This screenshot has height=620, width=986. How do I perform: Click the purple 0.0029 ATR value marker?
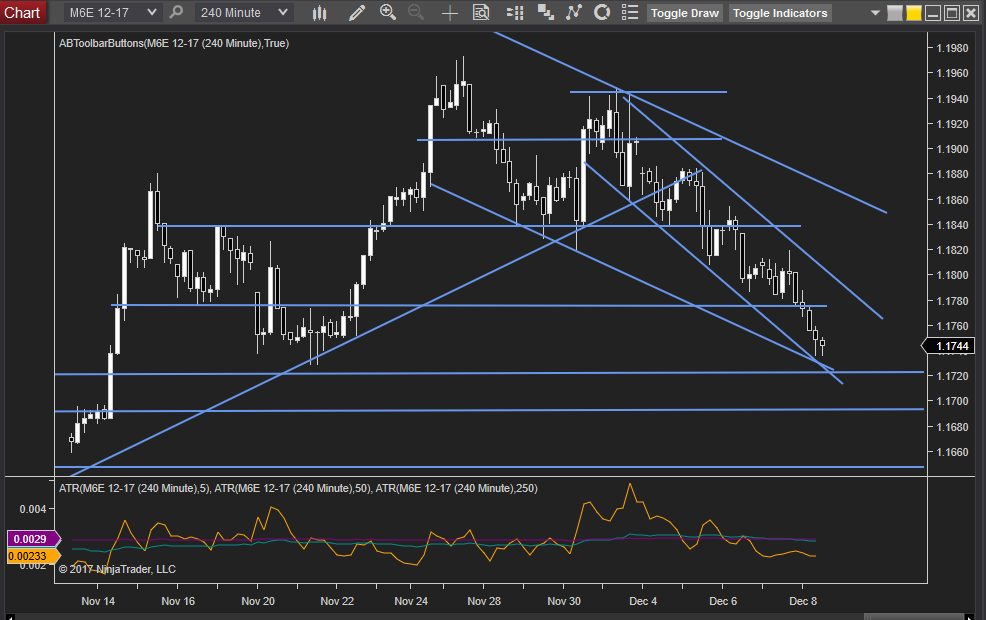tap(33, 539)
